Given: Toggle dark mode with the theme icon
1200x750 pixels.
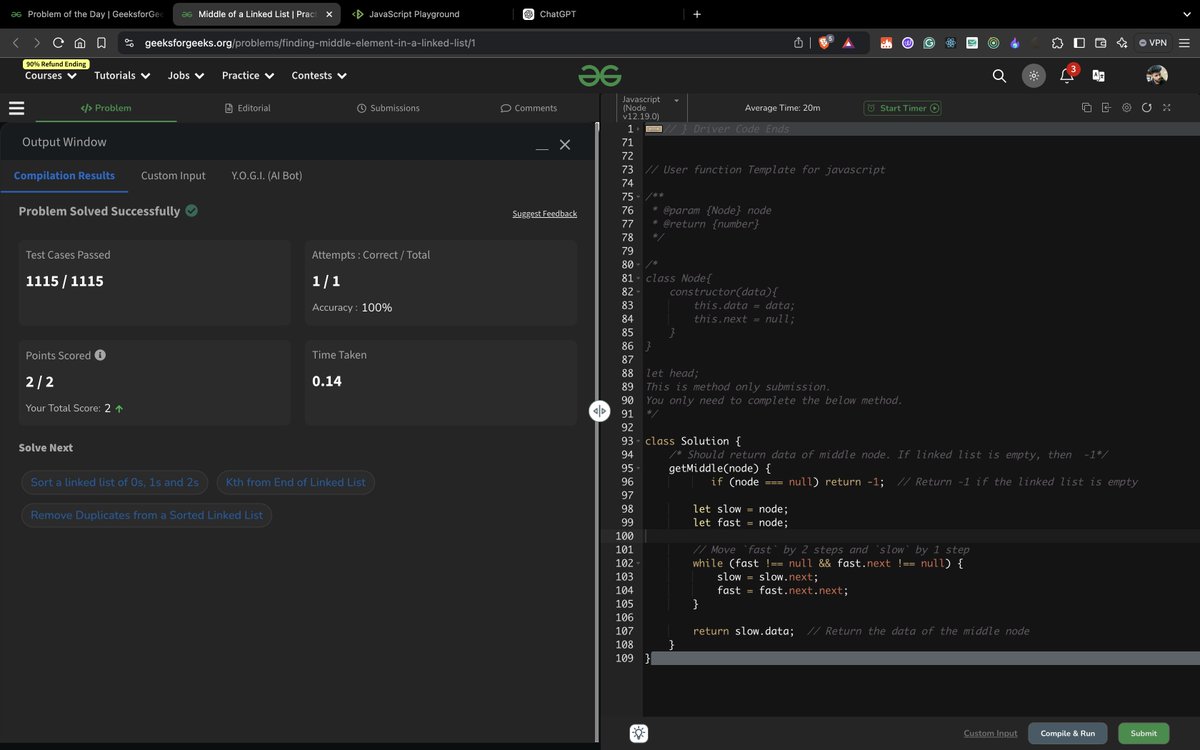Looking at the screenshot, I should coord(1033,75).
